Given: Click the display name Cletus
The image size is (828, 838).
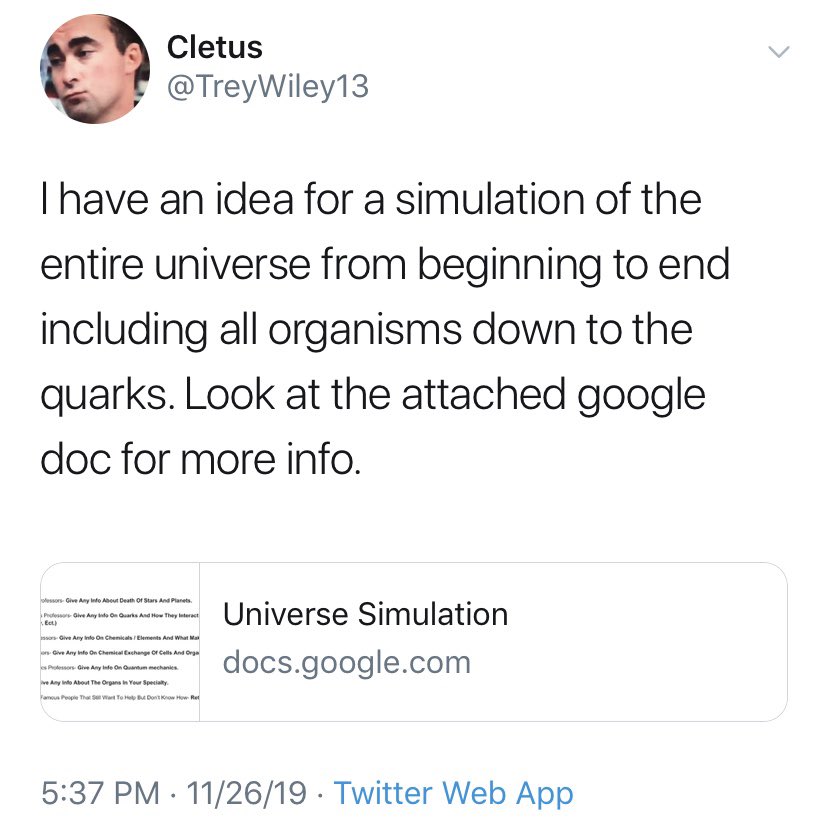Looking at the screenshot, I should tap(215, 46).
